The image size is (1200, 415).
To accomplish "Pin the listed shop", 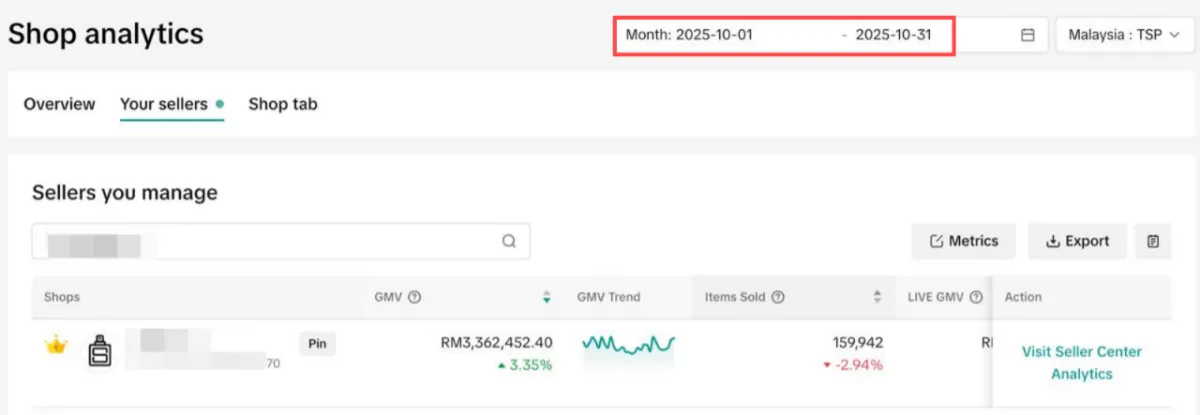I will (x=317, y=344).
